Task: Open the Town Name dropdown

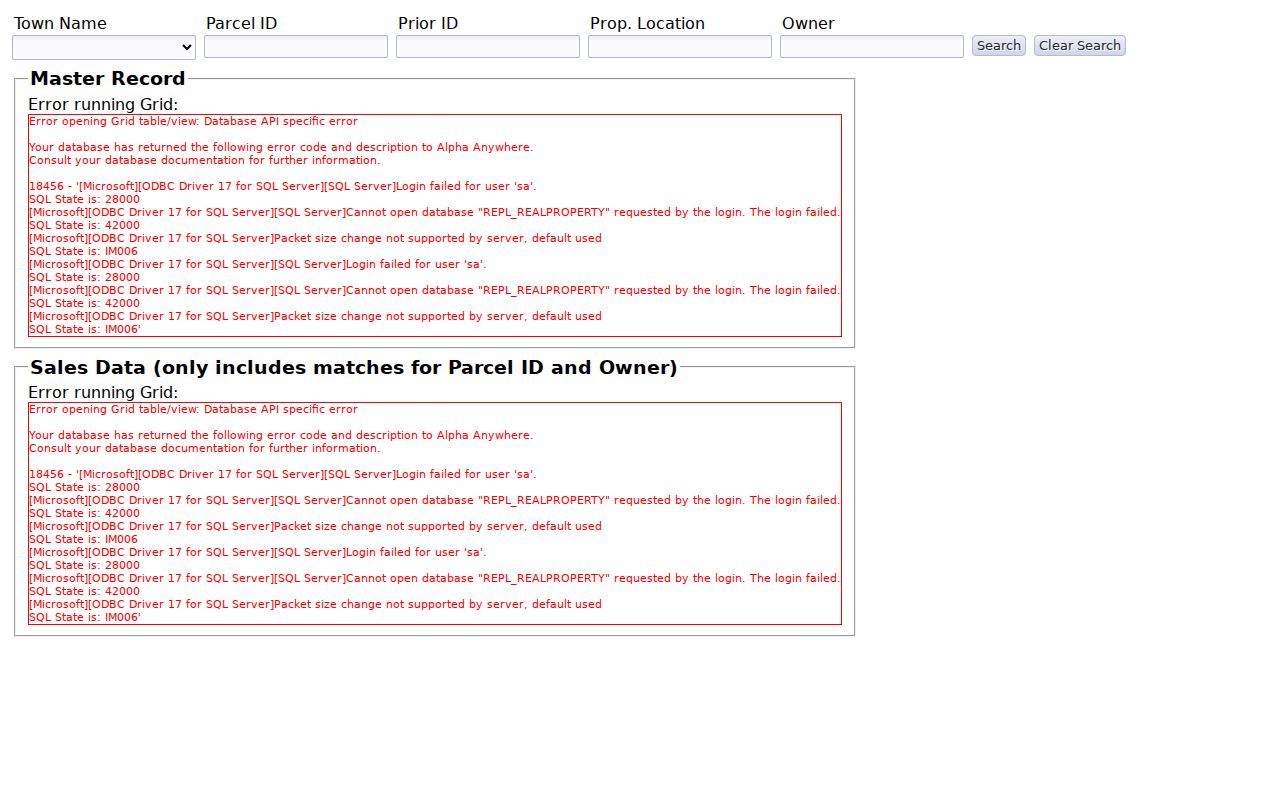Action: click(104, 47)
